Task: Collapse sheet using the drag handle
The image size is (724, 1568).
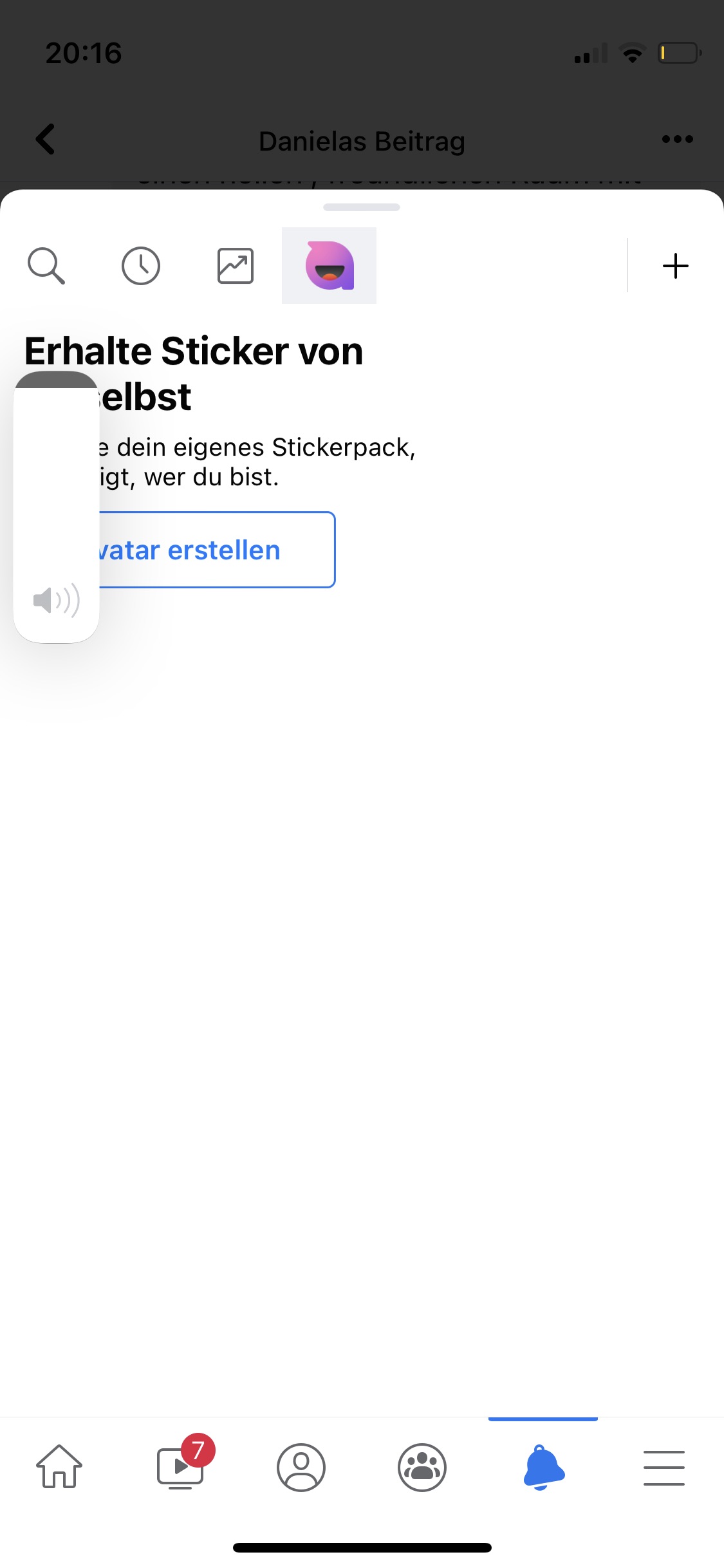Action: (362, 207)
